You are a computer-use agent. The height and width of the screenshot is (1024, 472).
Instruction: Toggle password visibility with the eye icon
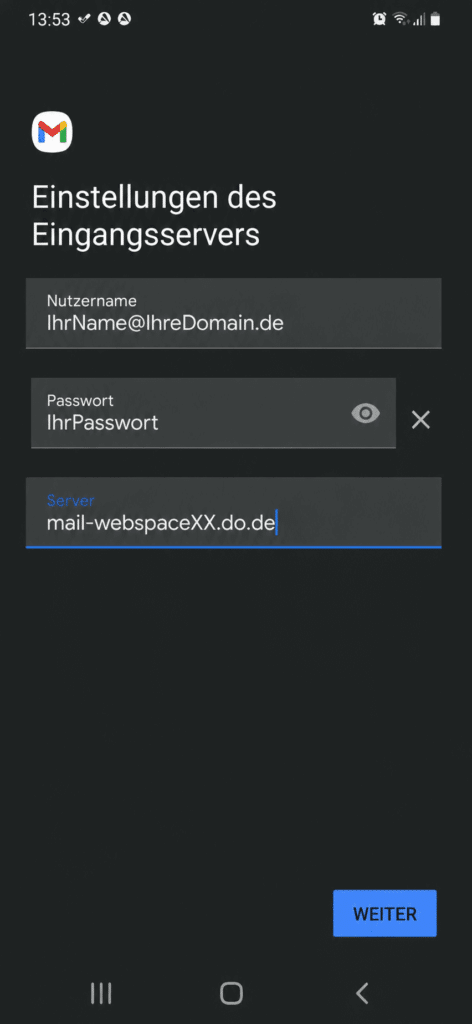[366, 413]
